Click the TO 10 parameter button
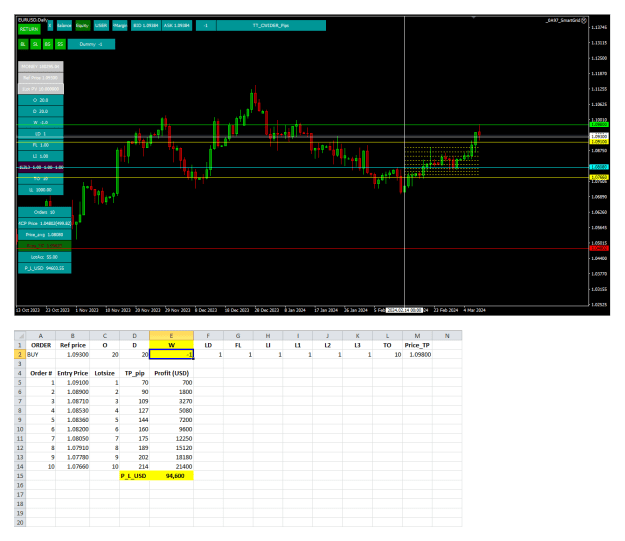The image size is (625, 541). coord(41,179)
